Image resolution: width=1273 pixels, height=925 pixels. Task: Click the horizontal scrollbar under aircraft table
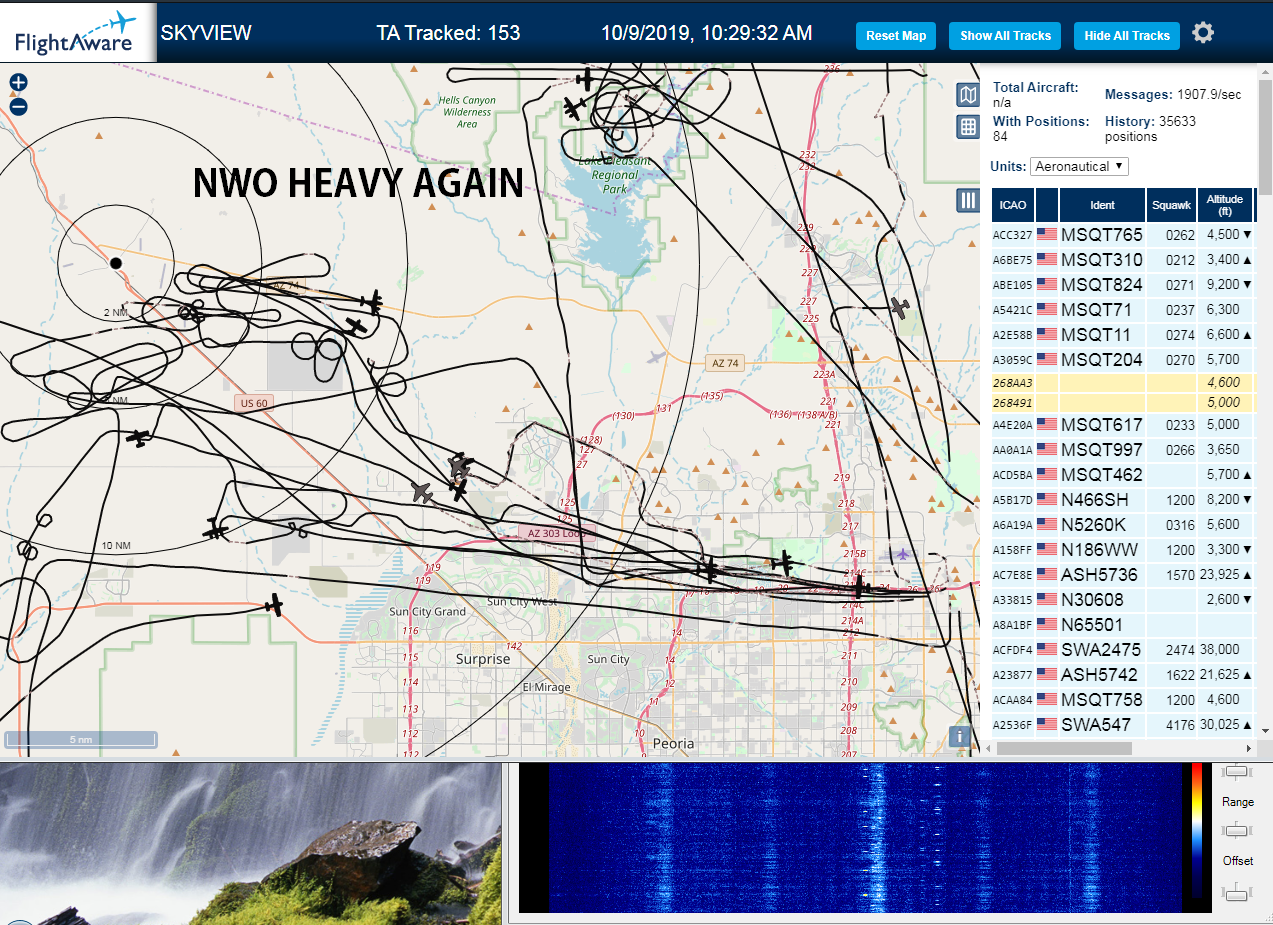(x=1064, y=748)
